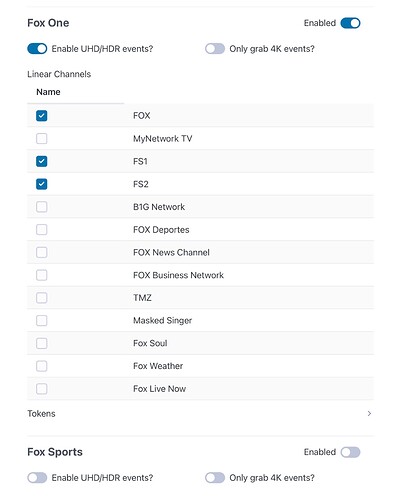Viewport: 395px width, 500px height.
Task: Check the FOX News Channel checkbox
Action: coord(42,252)
